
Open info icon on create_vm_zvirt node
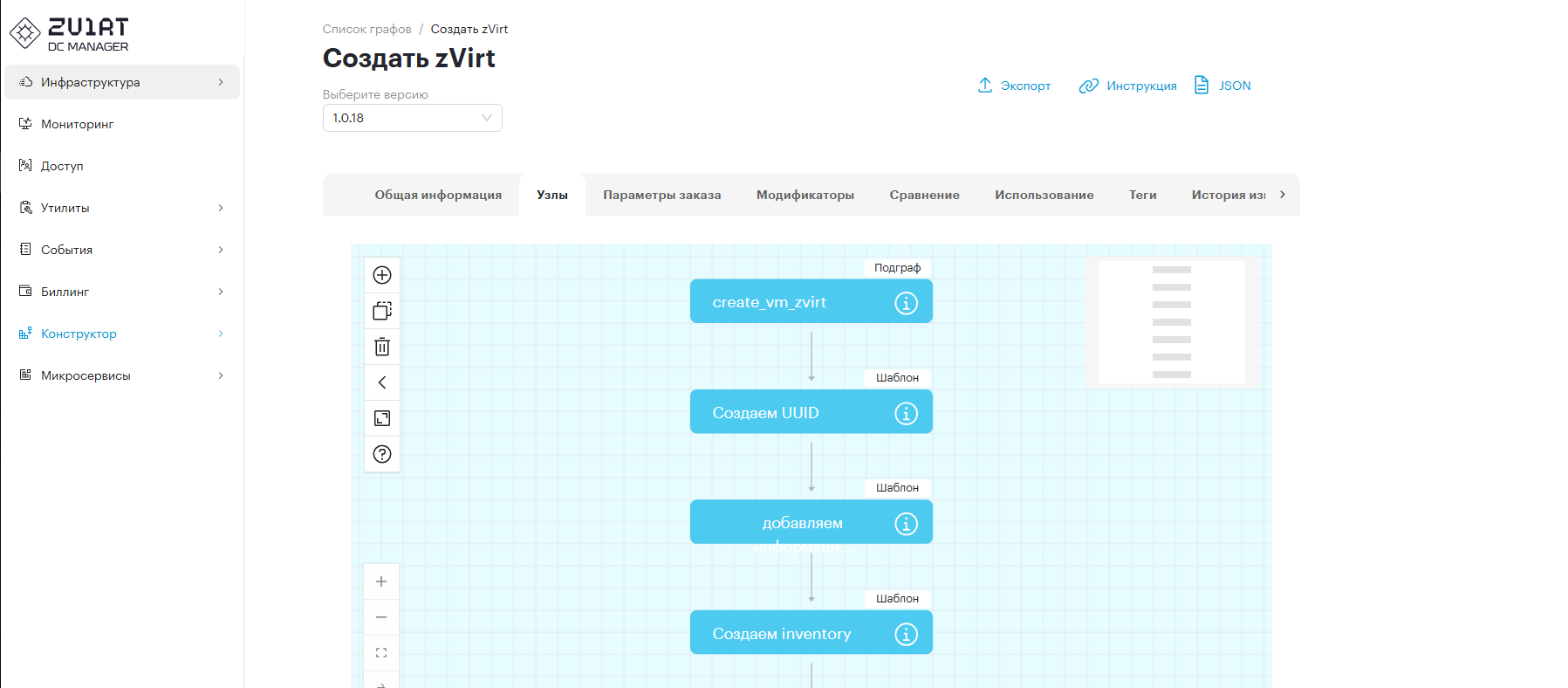906,303
